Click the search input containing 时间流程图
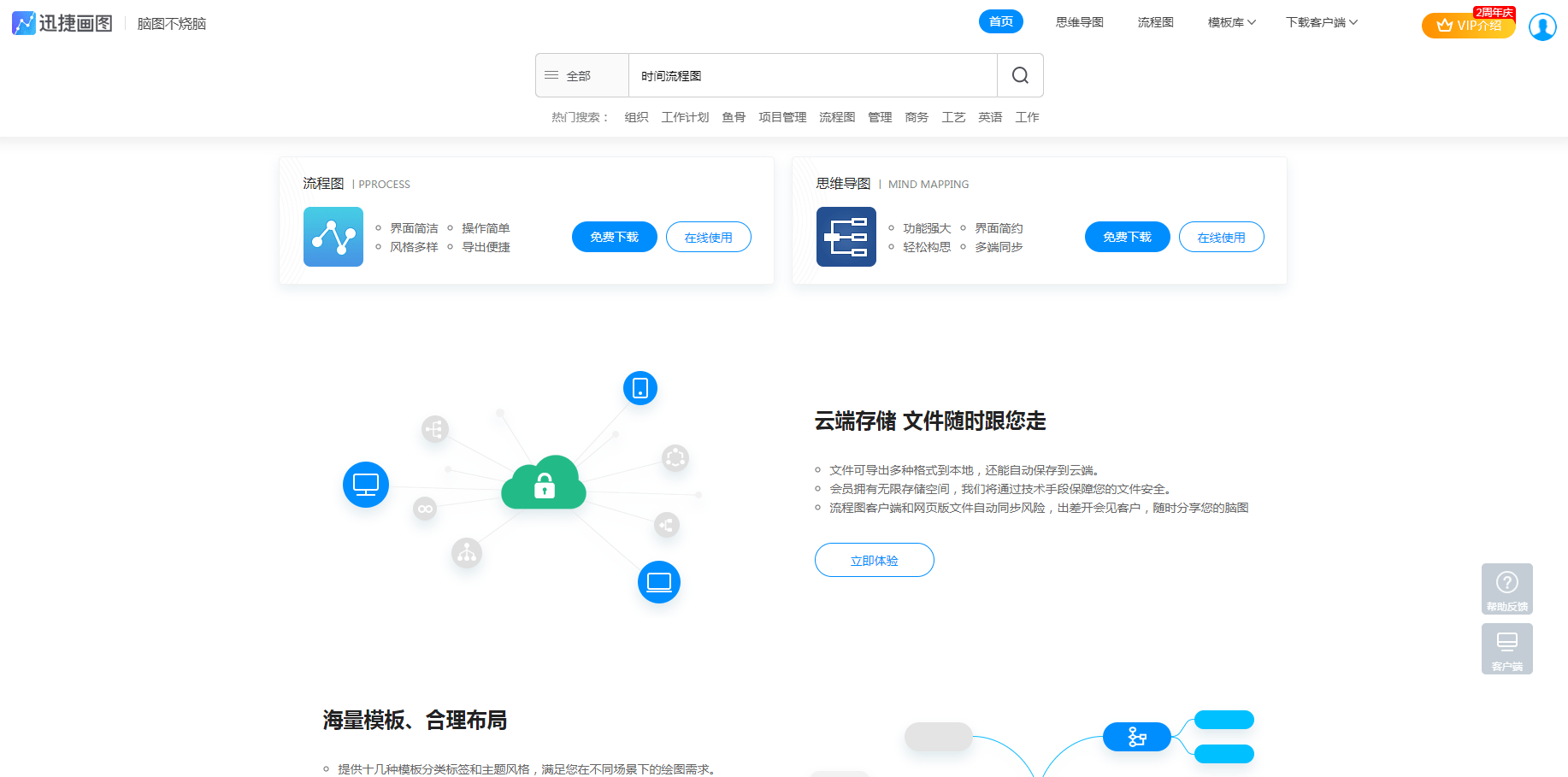1568x777 pixels. [812, 75]
